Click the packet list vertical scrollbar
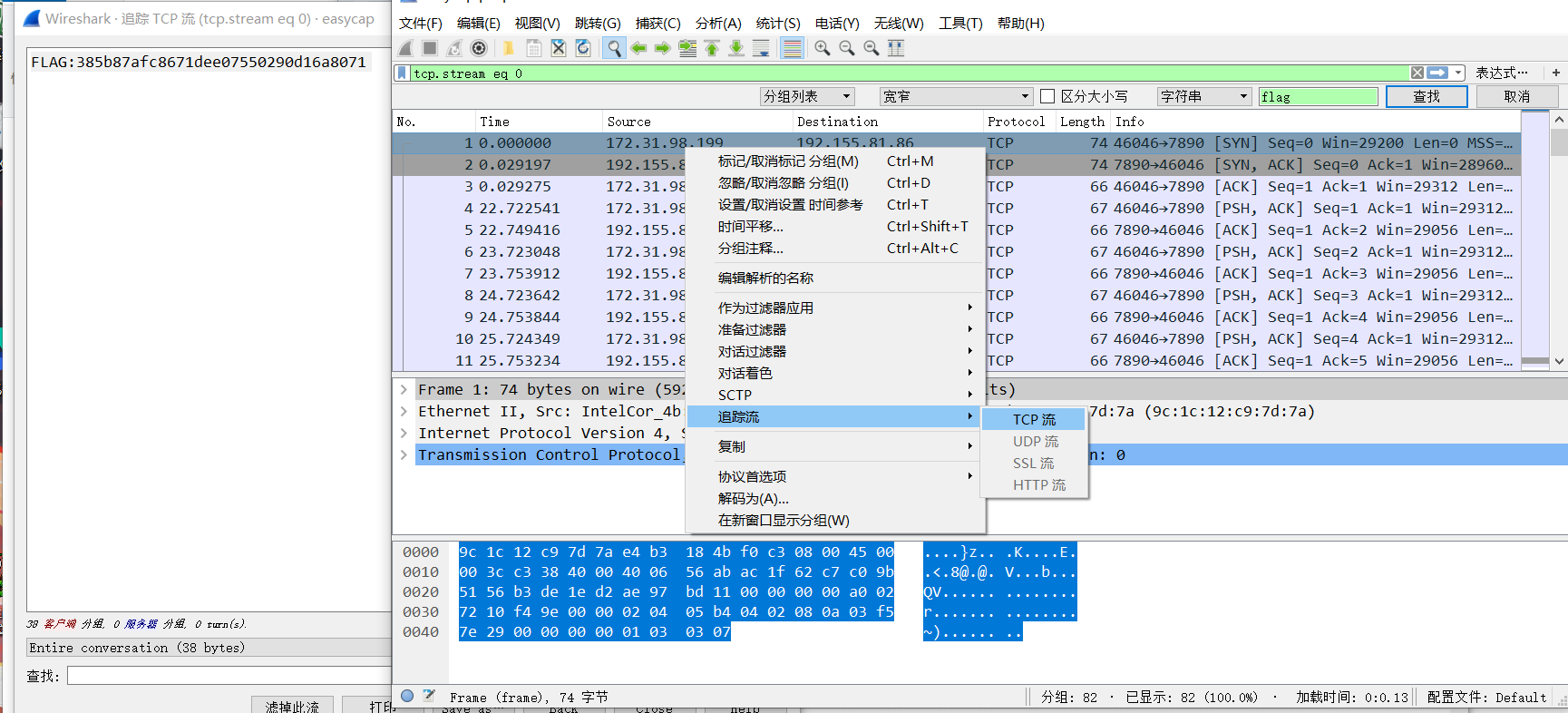 click(1559, 239)
